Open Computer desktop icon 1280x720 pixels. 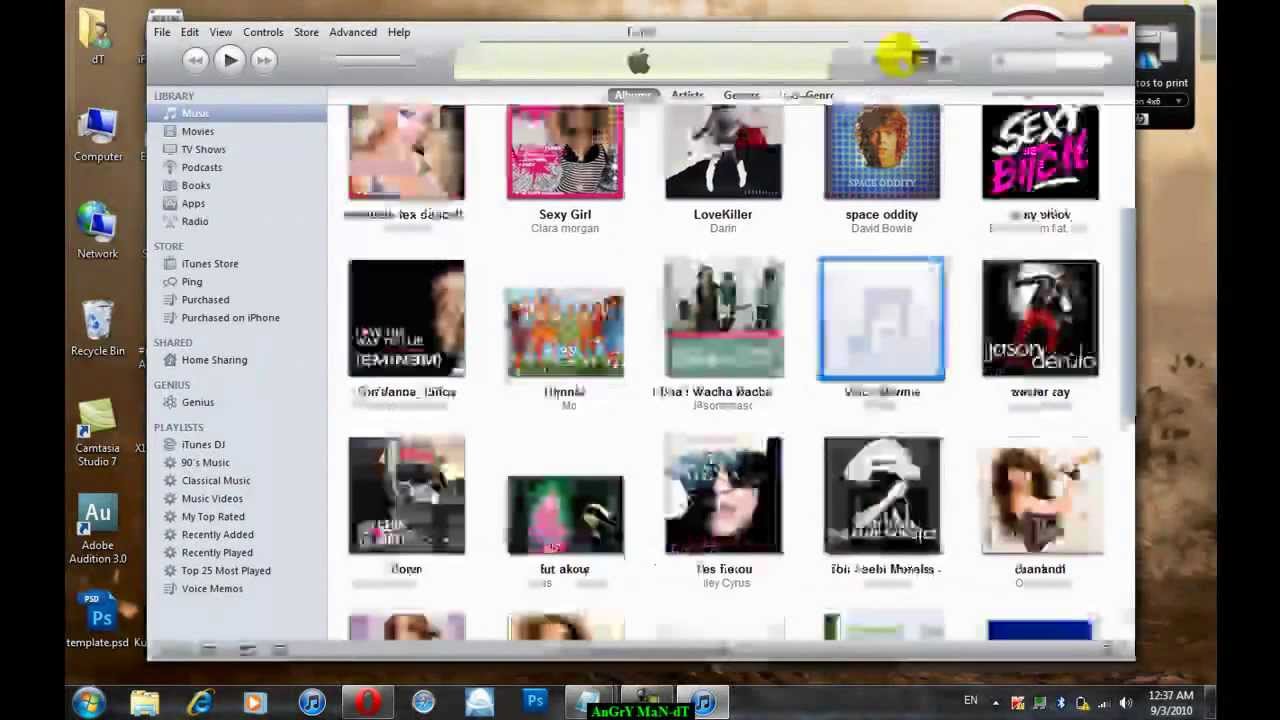[98, 134]
